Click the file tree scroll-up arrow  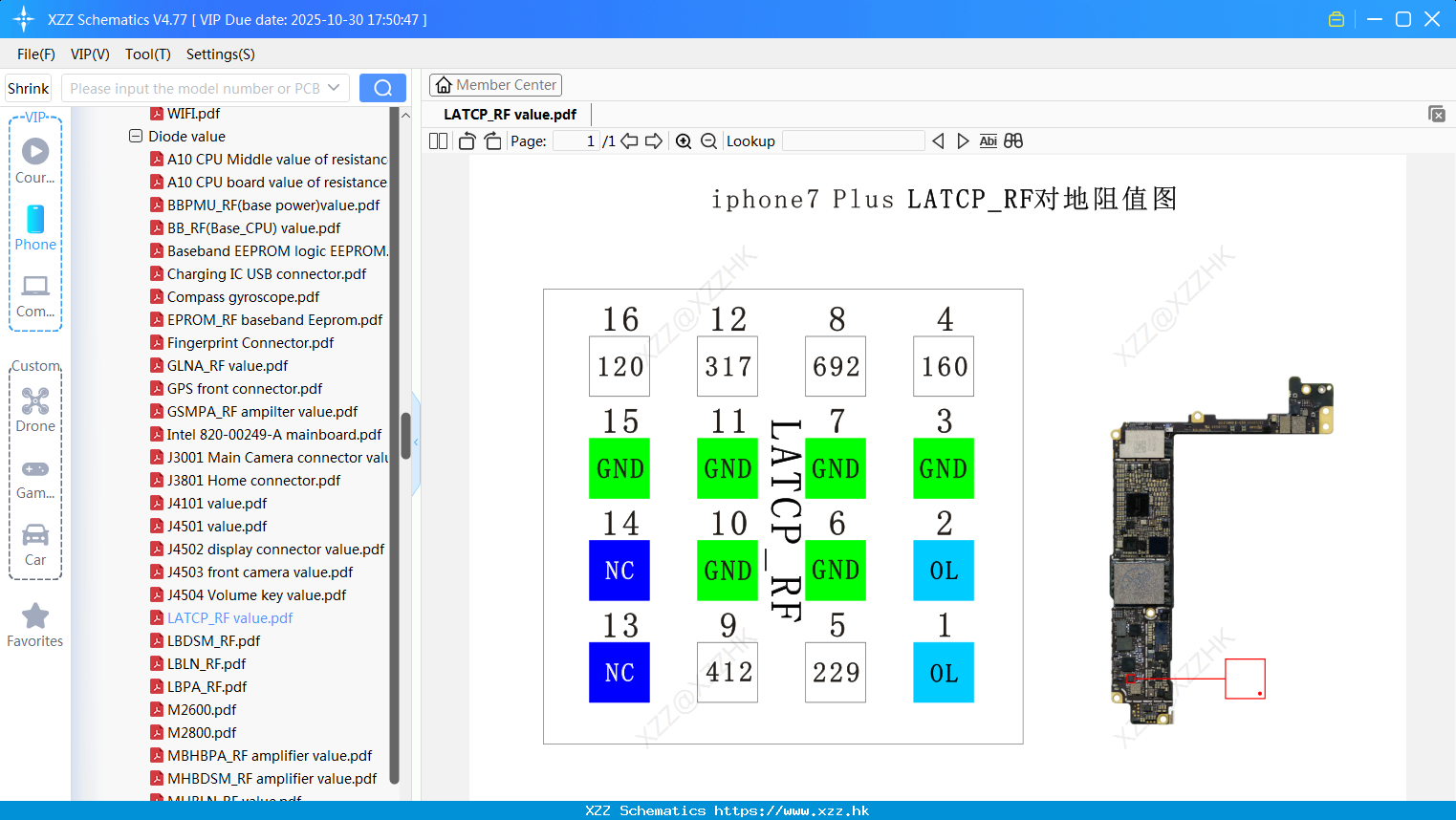405,115
